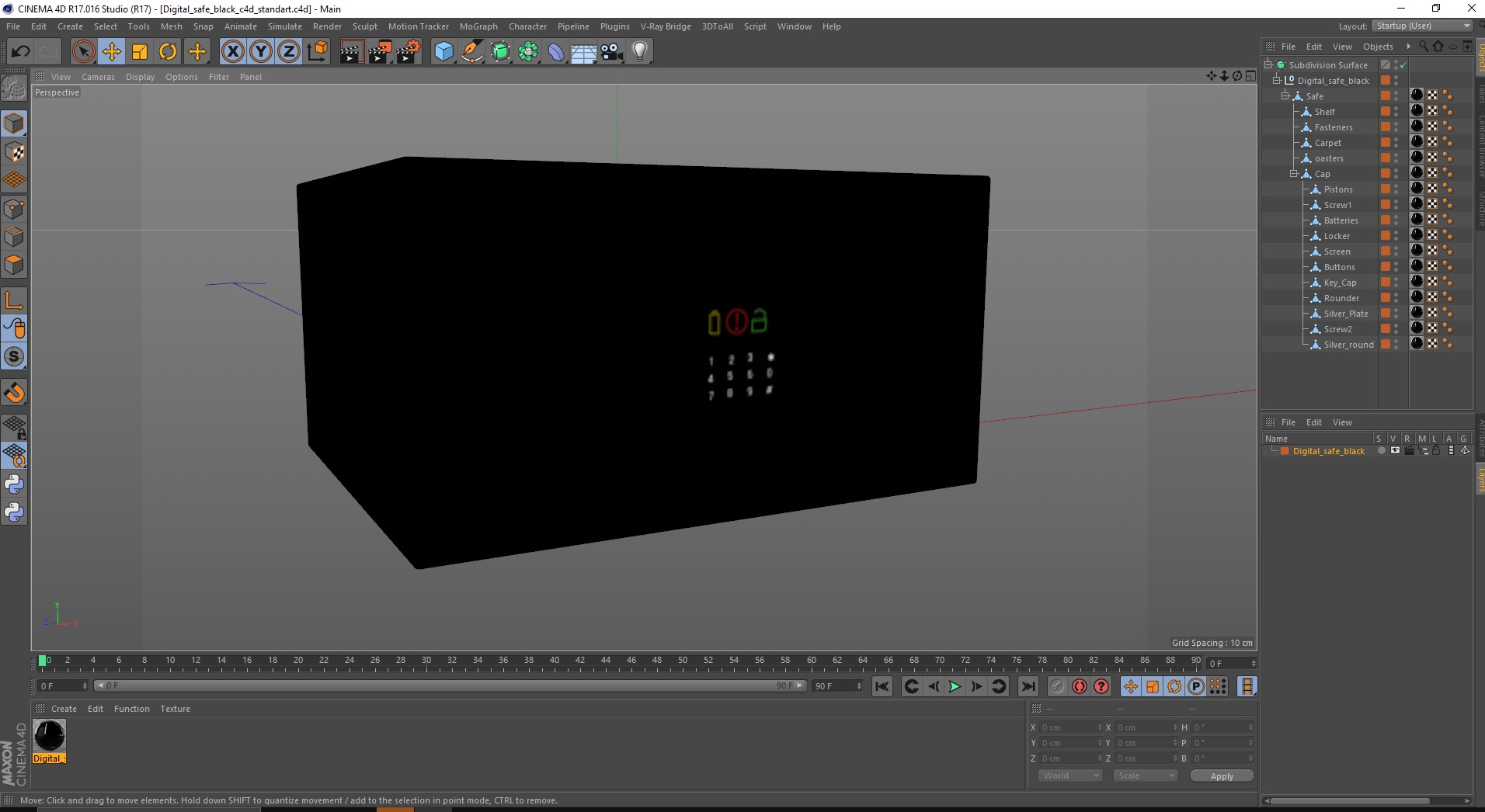The image size is (1485, 812).
Task: Click the end frame 90 F field
Action: 837,686
